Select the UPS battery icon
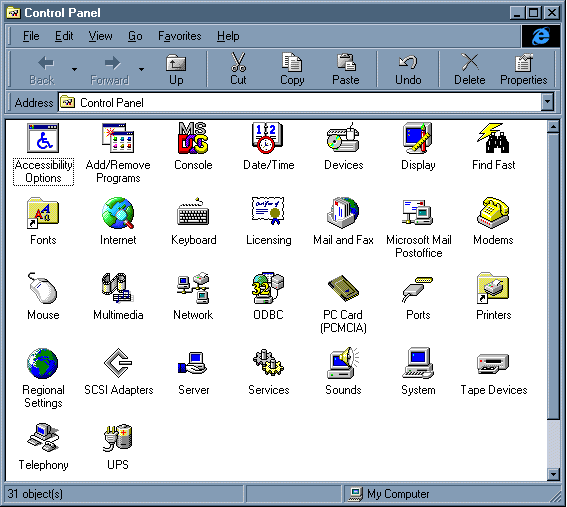The image size is (567, 507). [118, 438]
